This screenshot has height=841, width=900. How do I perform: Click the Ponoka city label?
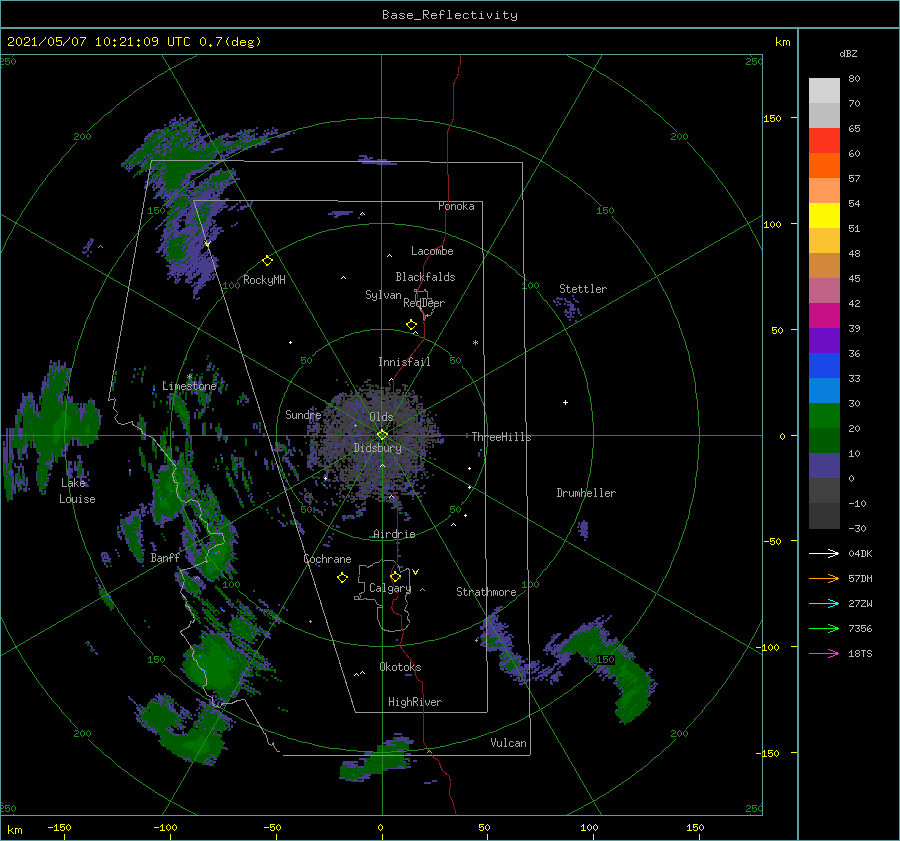(x=456, y=206)
